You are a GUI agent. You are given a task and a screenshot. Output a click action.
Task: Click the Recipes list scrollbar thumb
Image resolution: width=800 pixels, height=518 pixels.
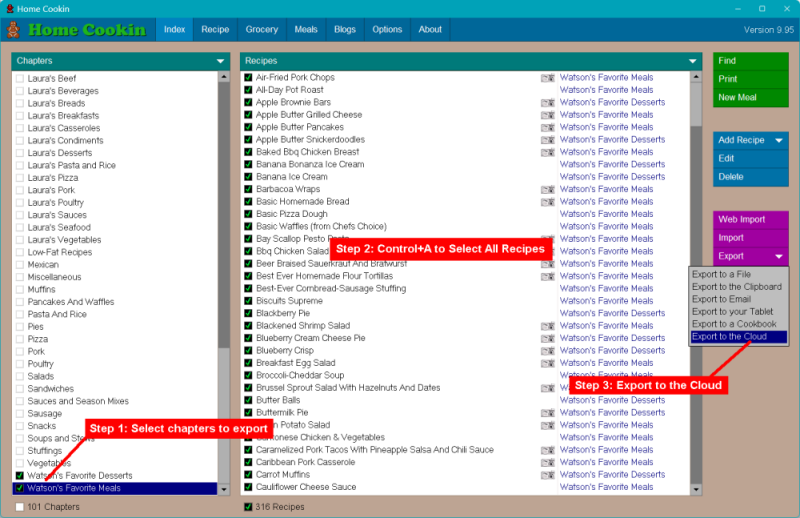[696, 104]
